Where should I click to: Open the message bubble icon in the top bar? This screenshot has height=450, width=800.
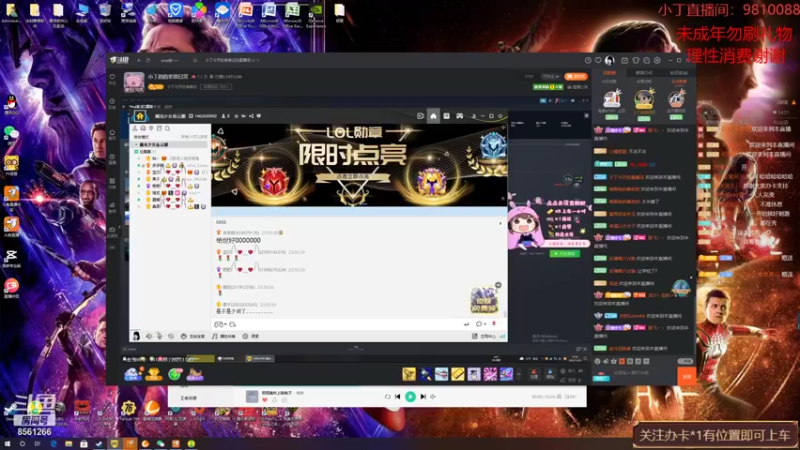646,60
